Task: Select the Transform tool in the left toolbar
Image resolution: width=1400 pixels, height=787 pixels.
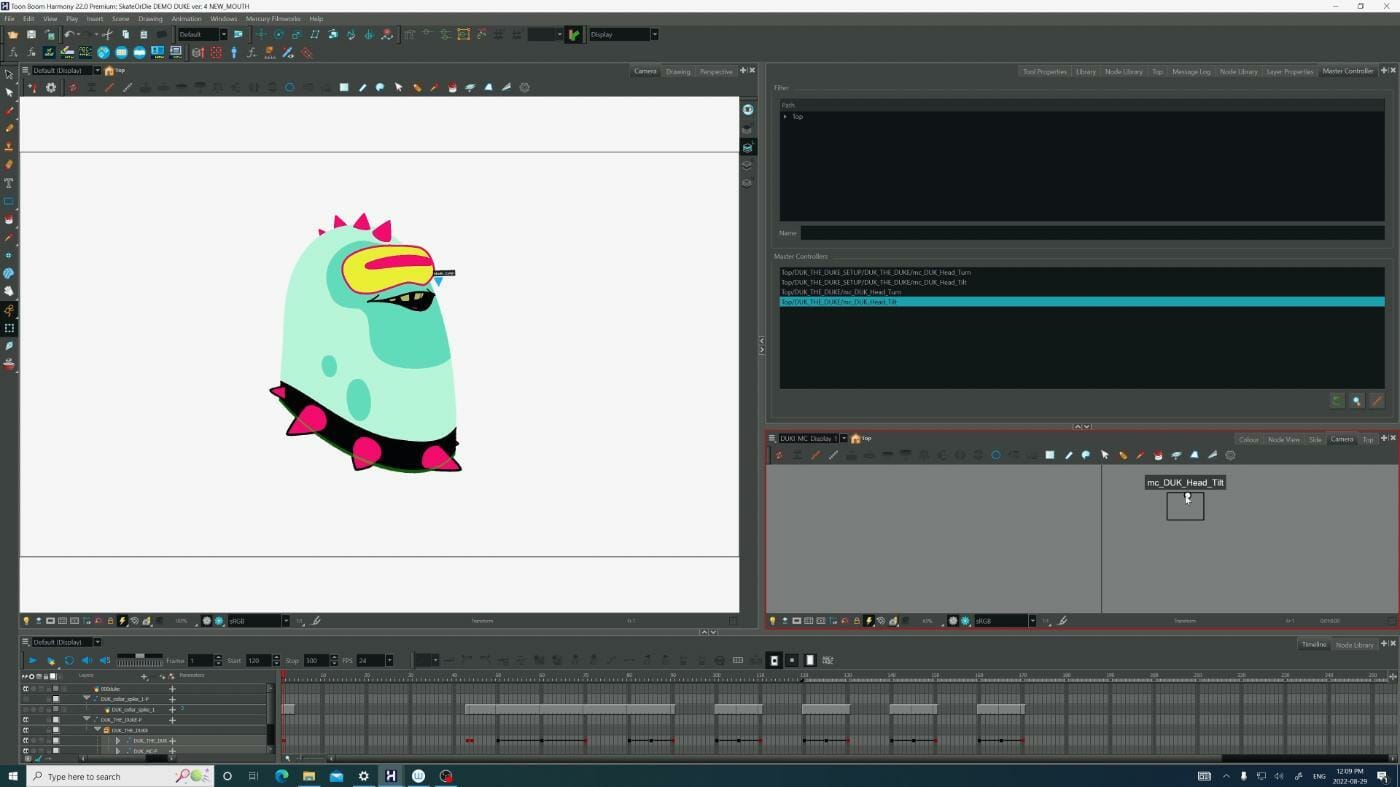Action: coord(8,75)
